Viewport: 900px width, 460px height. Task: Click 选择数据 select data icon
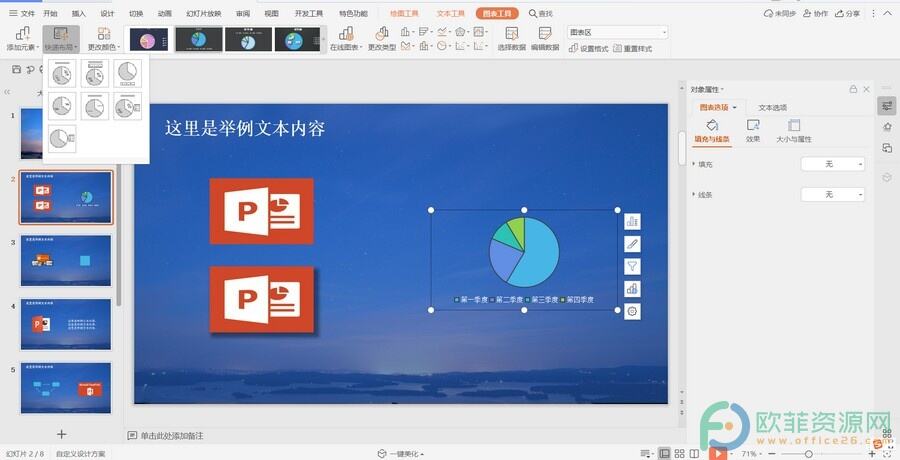click(511, 38)
